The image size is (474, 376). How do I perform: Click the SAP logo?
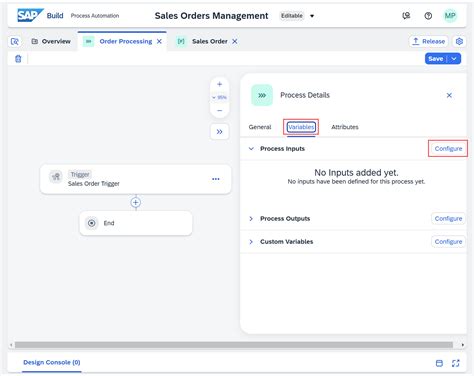pos(30,15)
